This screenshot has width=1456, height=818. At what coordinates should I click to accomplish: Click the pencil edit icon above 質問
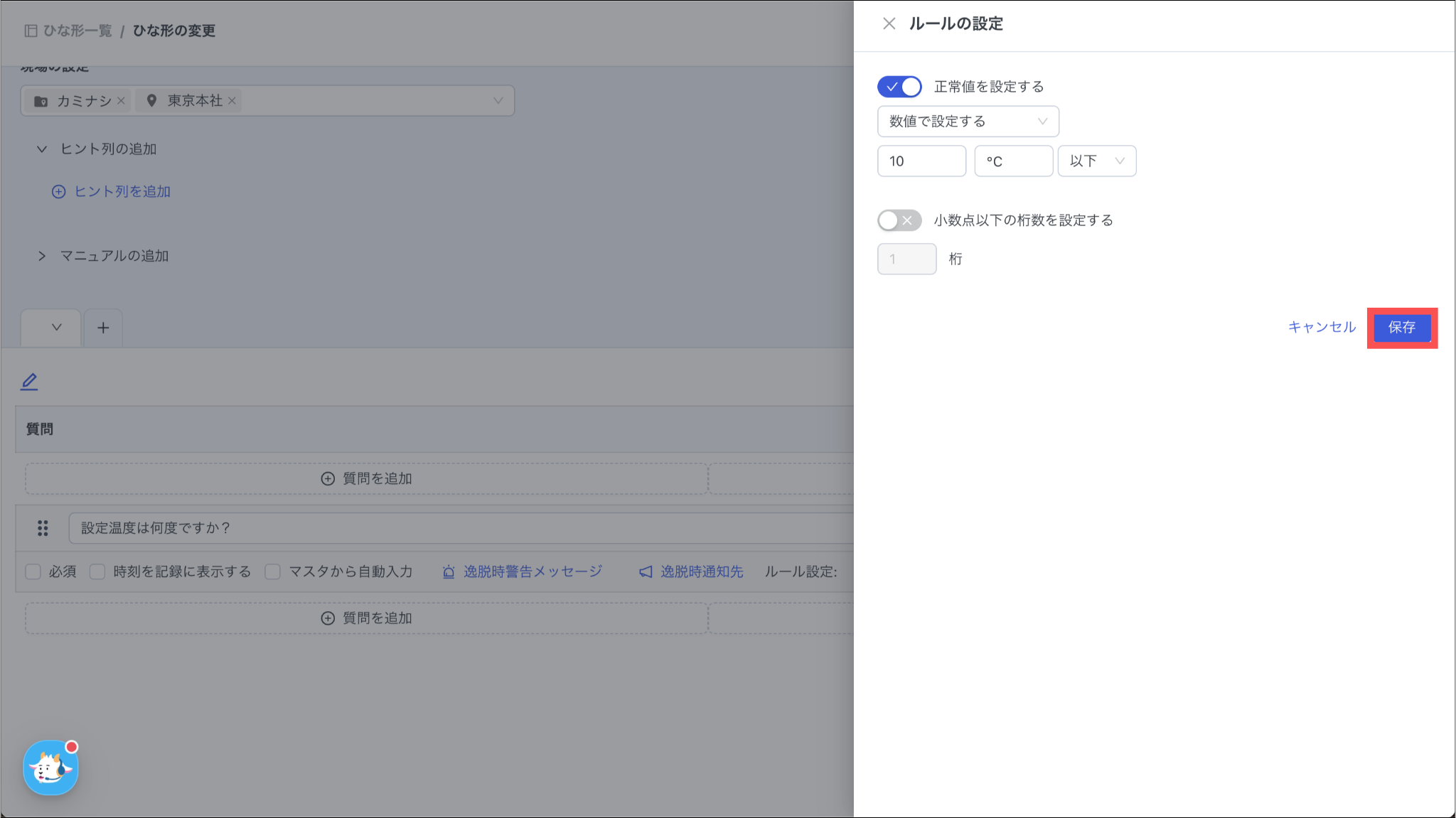coord(29,382)
